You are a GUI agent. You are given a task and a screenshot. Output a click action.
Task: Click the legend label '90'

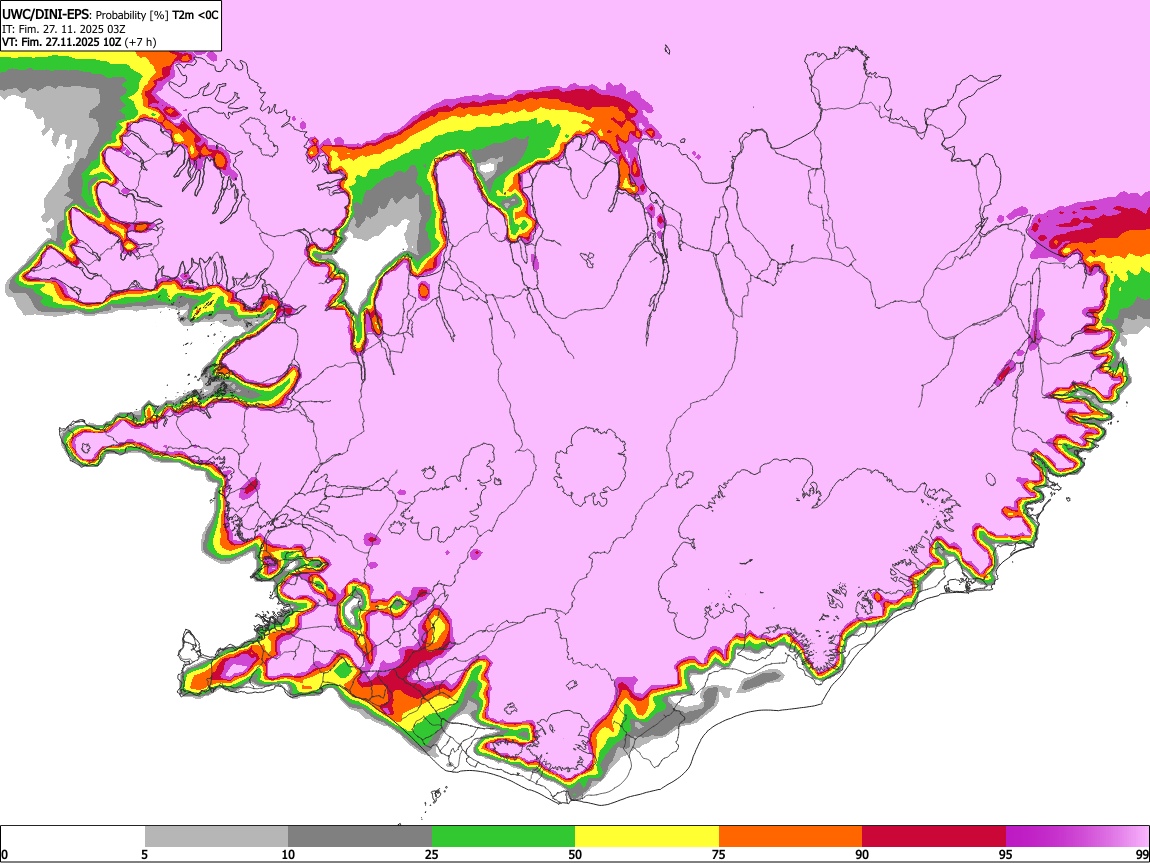click(x=862, y=855)
